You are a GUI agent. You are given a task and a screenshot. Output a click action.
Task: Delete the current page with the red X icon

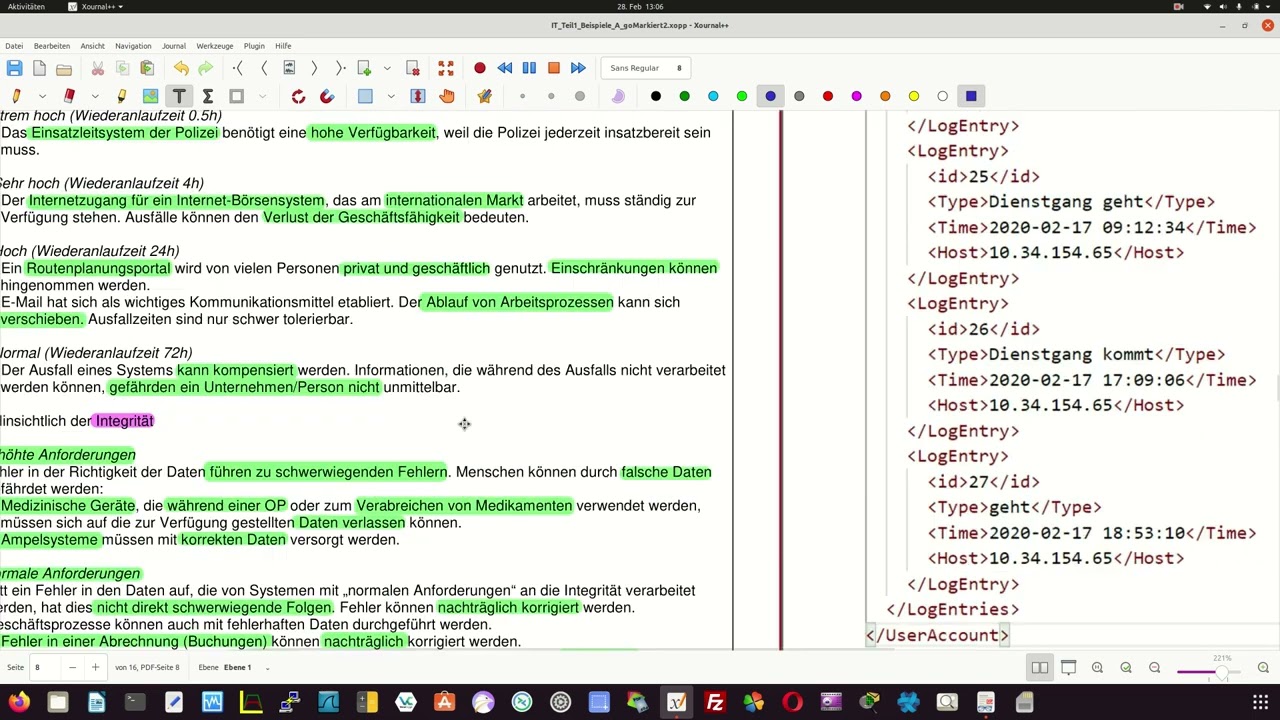click(x=412, y=68)
